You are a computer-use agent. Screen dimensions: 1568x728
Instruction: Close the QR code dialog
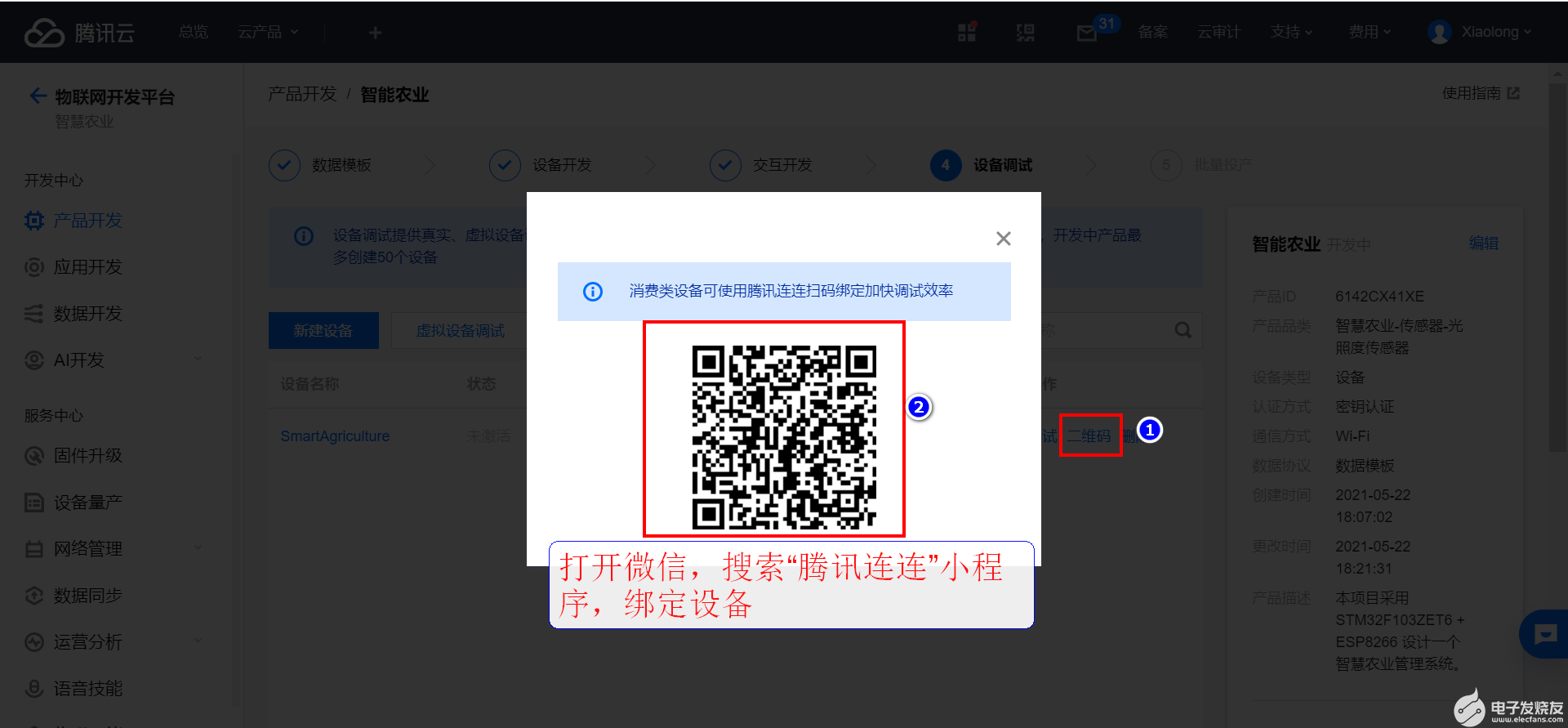(1004, 238)
